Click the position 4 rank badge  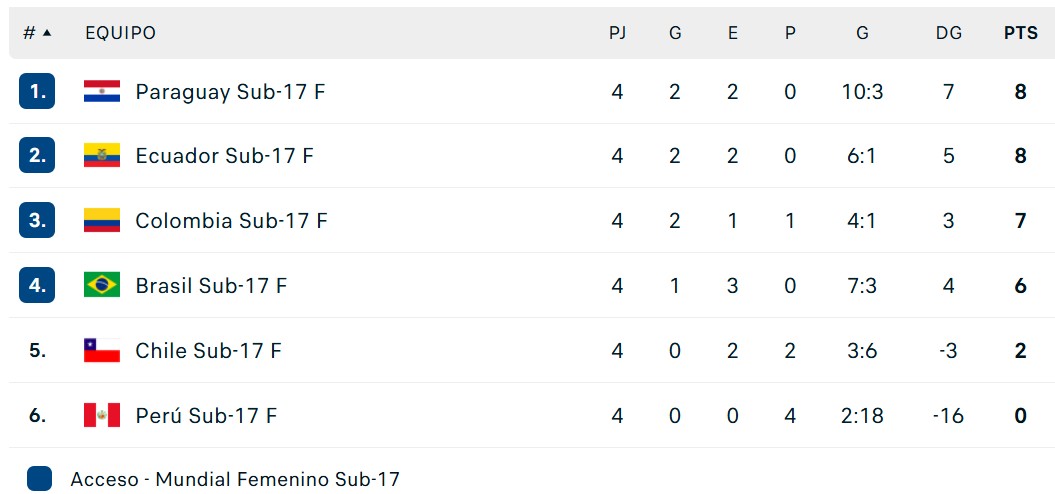pyautogui.click(x=37, y=285)
